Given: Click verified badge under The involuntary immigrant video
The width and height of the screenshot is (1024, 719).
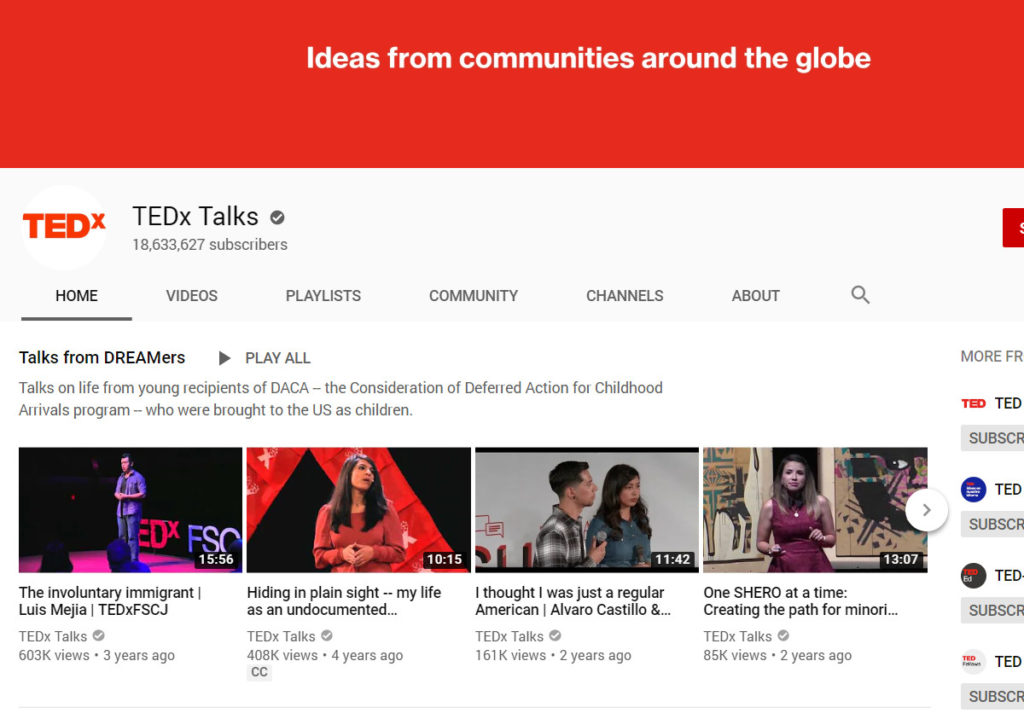Looking at the screenshot, I should click(x=99, y=635).
